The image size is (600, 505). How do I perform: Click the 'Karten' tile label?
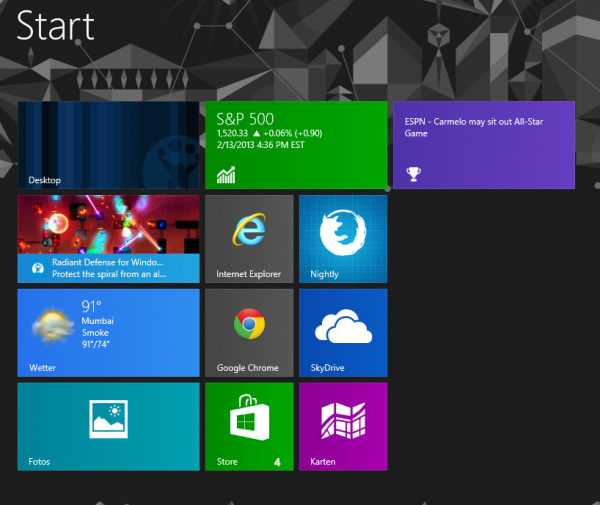tap(323, 462)
